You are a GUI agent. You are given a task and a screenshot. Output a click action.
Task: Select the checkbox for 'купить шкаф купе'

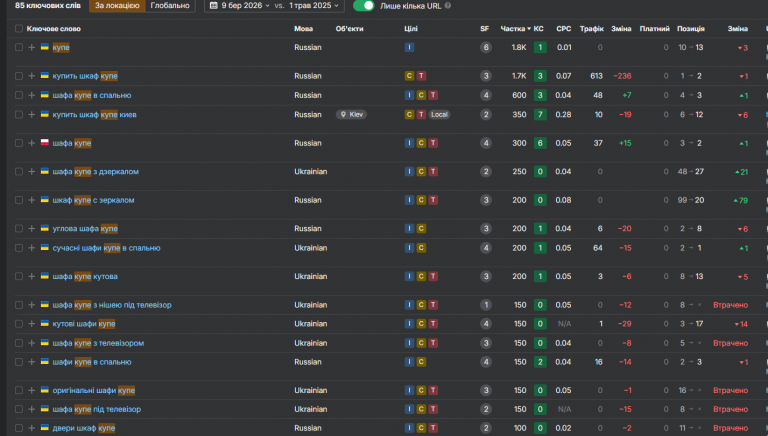[19, 76]
